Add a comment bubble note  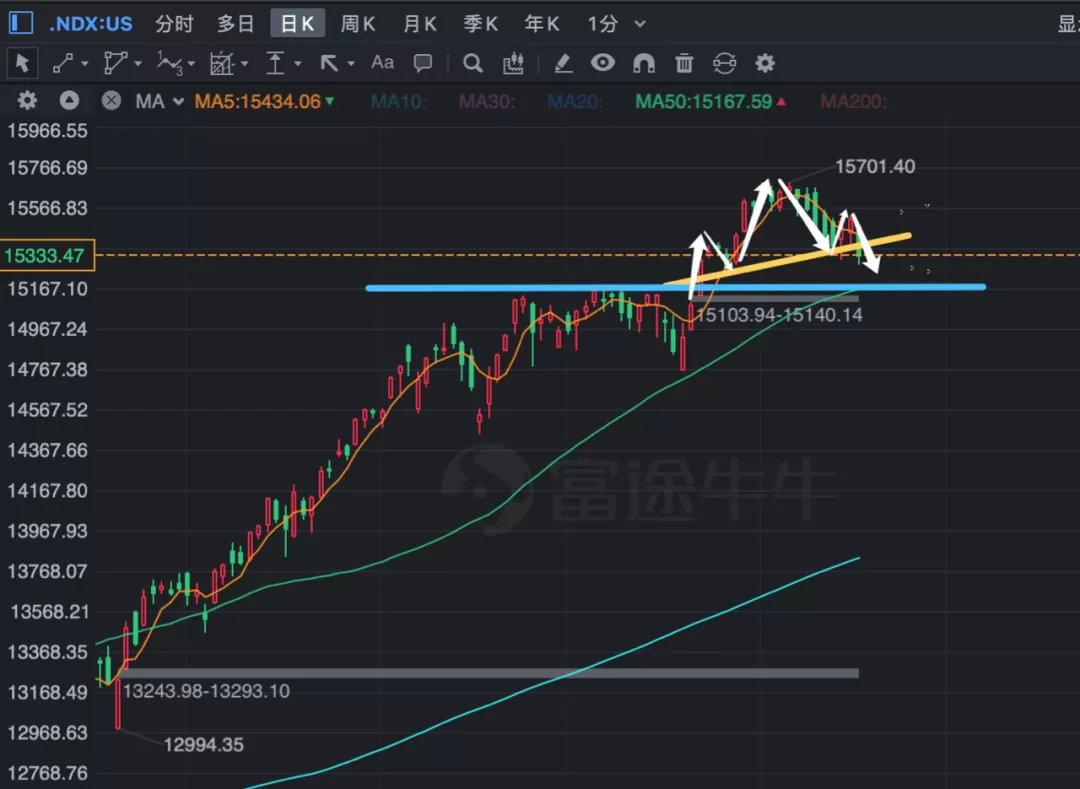(x=423, y=63)
